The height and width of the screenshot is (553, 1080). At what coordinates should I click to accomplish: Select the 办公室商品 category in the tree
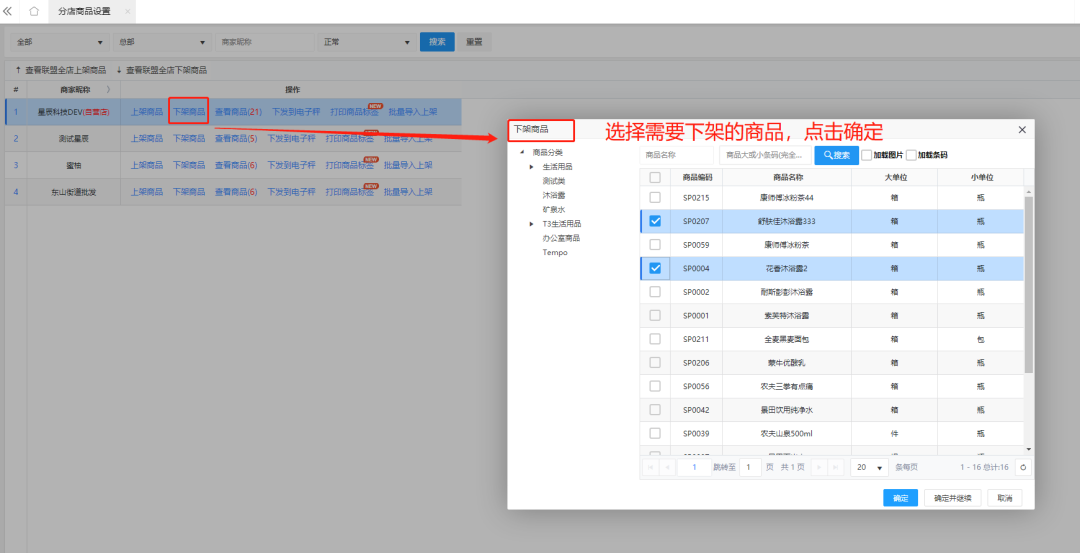coord(562,238)
